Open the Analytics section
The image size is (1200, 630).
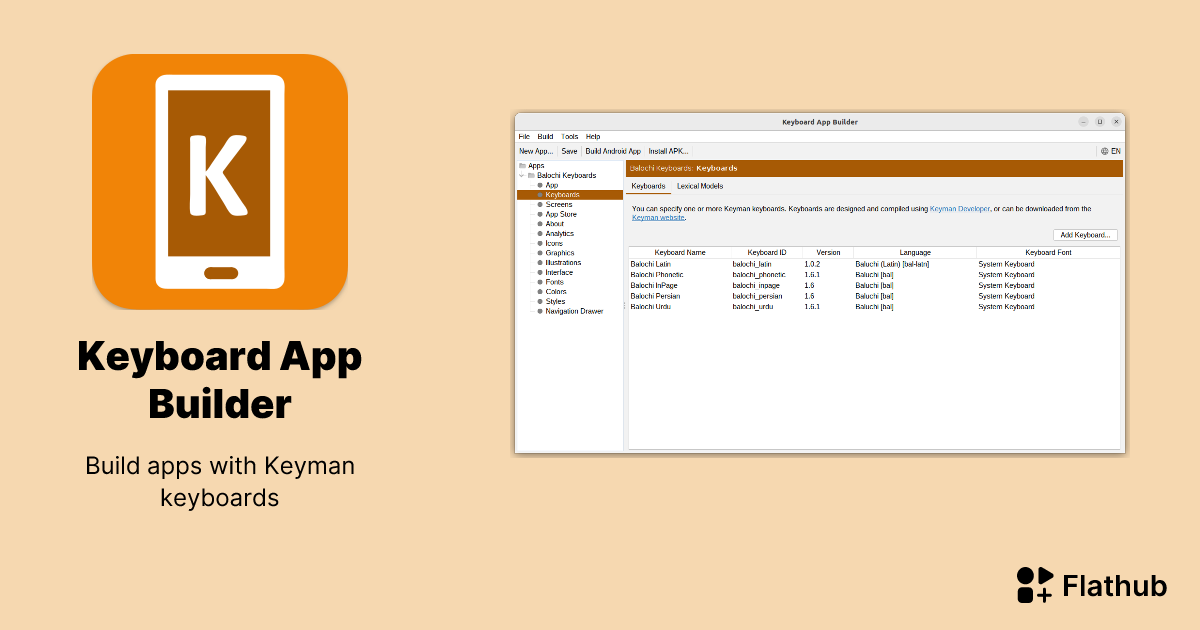tap(561, 233)
